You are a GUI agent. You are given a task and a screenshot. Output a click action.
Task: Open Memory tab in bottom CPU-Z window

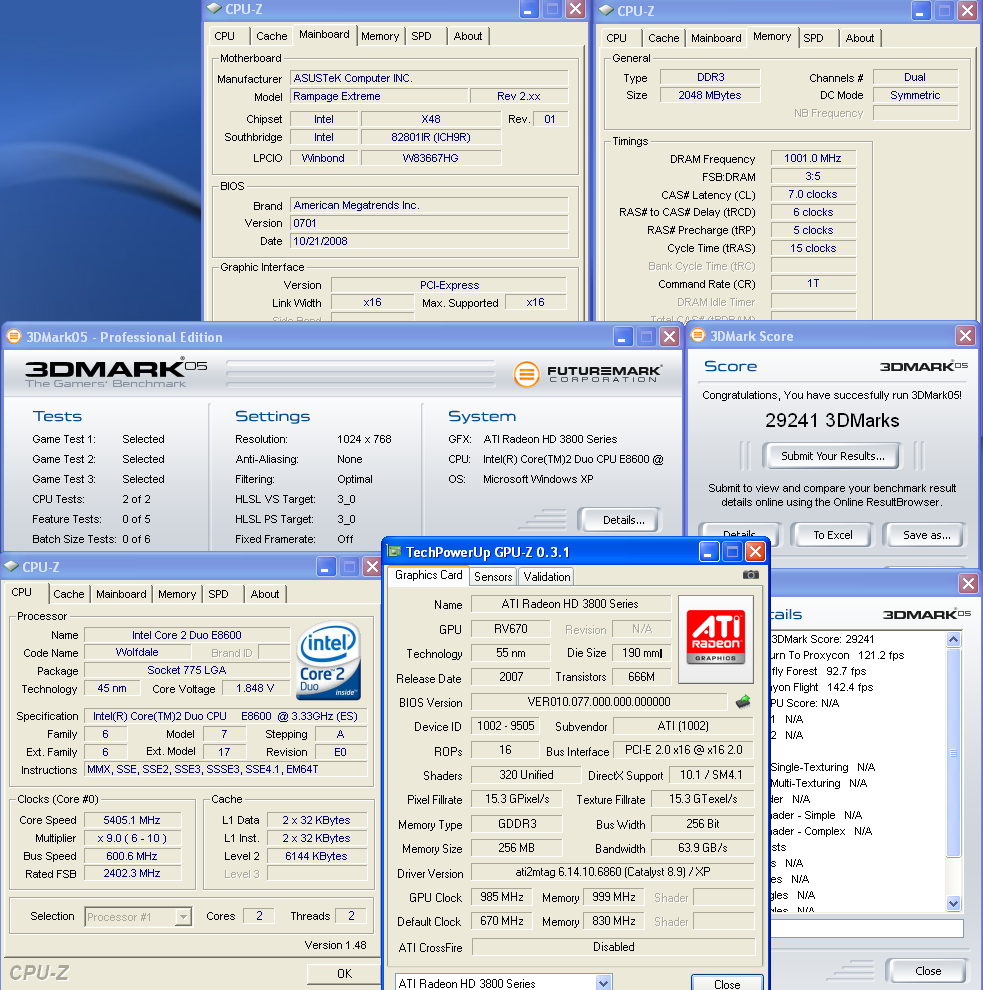click(177, 594)
